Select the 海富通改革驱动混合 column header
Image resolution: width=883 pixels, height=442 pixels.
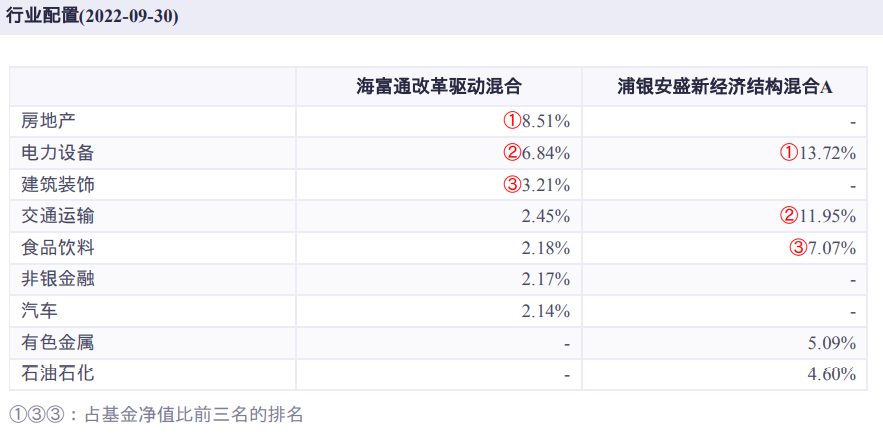(439, 87)
